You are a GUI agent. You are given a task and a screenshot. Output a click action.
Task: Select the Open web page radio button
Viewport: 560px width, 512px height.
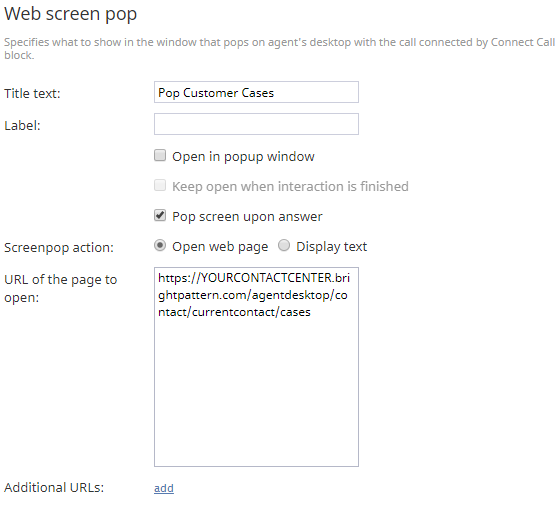160,246
